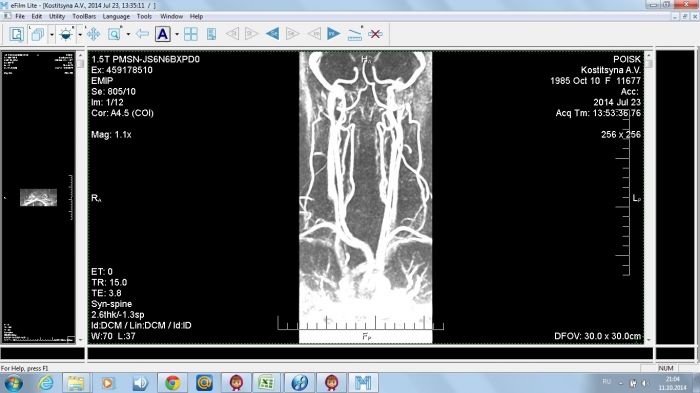Click the 'Mag: 1.1x' overlay text

111,134
